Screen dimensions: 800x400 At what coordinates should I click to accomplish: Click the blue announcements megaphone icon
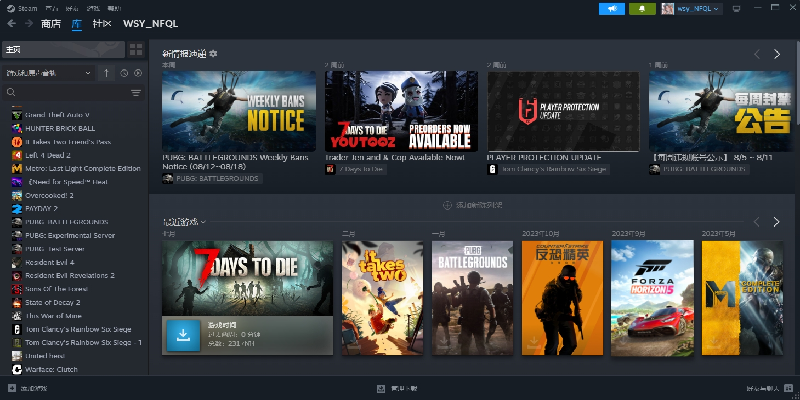612,9
